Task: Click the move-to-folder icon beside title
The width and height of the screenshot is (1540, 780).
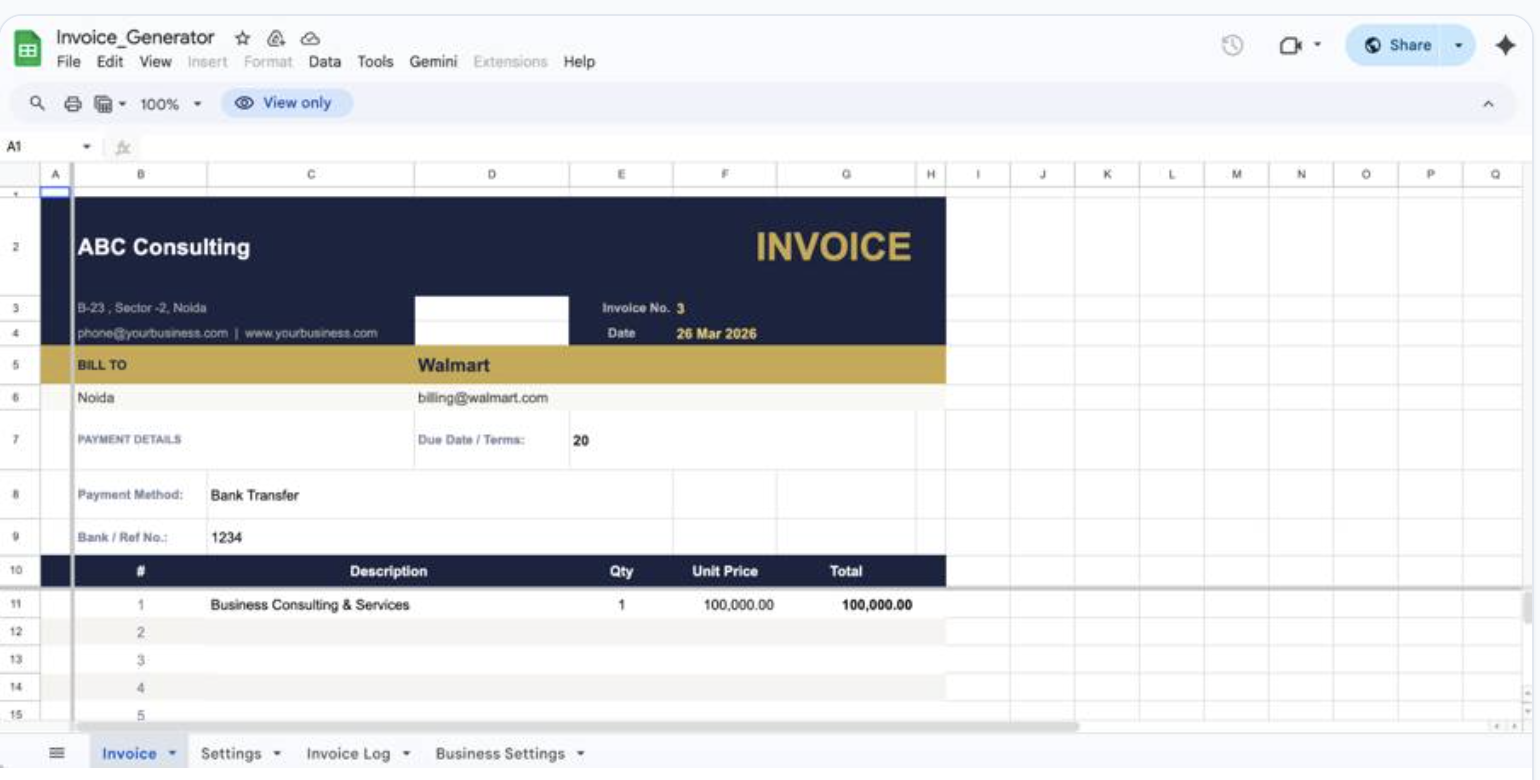Action: [x=276, y=38]
